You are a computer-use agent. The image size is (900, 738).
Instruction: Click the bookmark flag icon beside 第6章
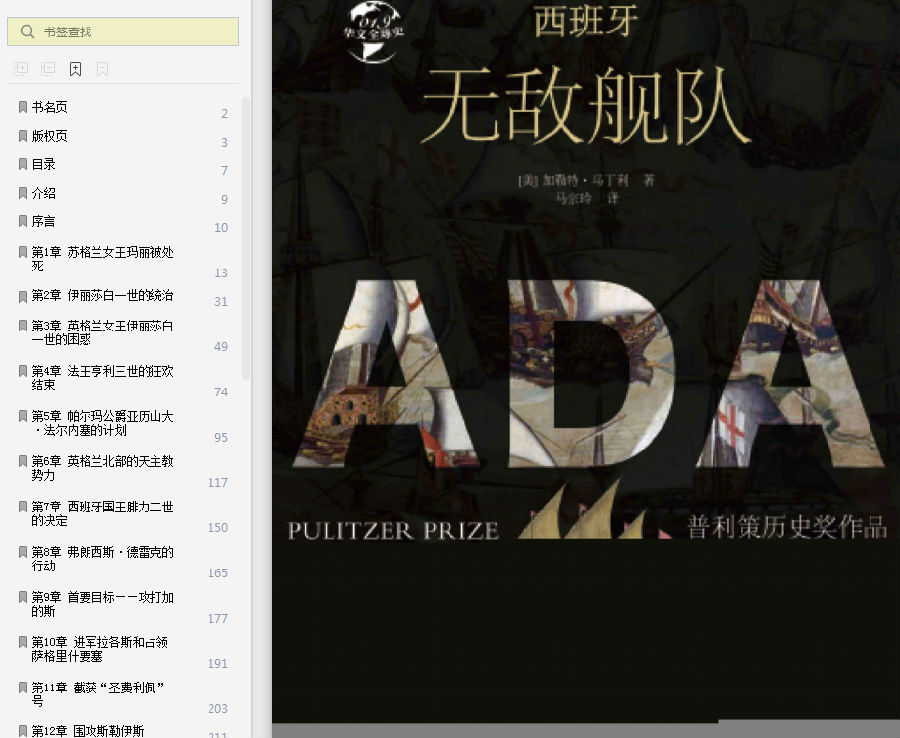click(x=23, y=461)
